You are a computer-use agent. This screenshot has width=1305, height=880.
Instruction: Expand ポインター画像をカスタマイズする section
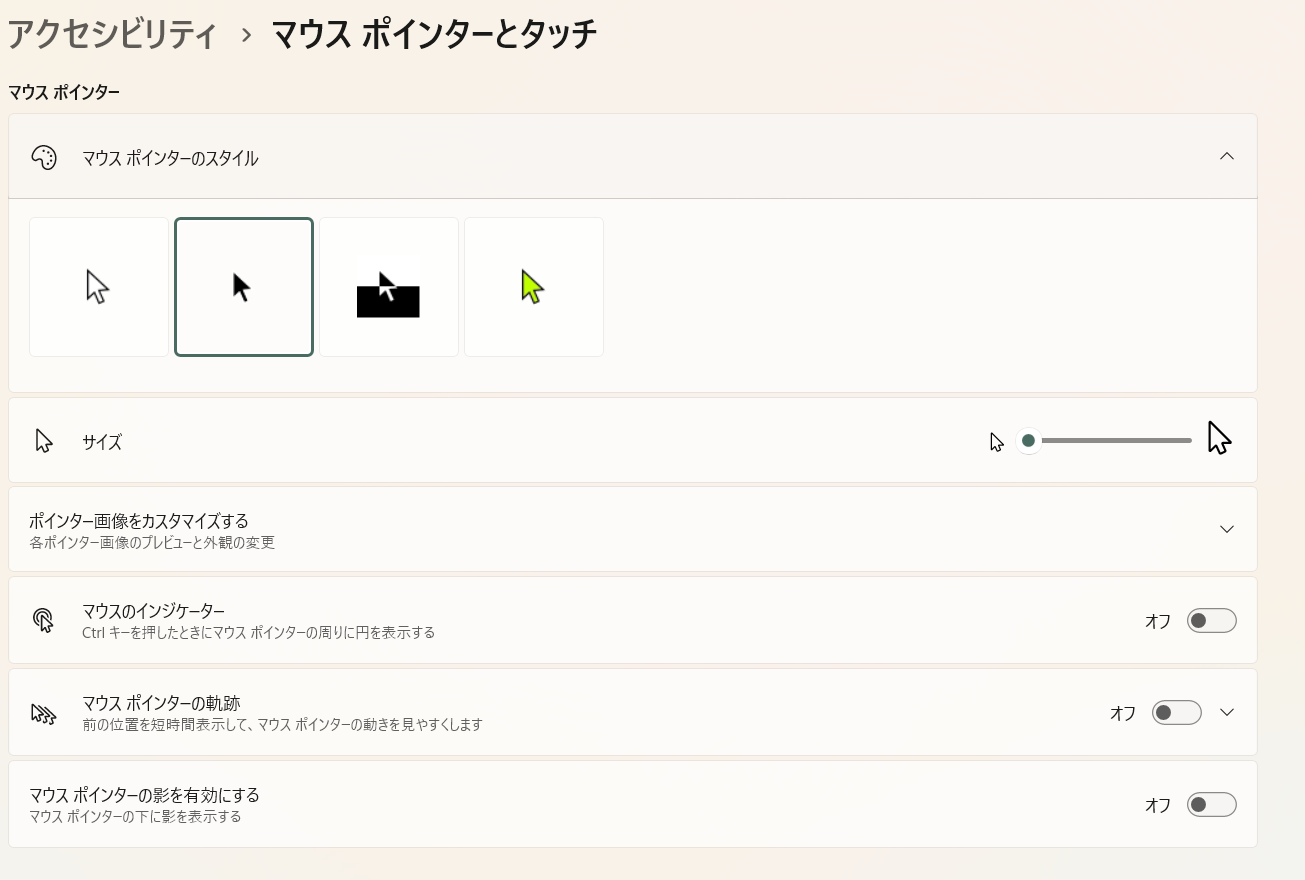1227,529
